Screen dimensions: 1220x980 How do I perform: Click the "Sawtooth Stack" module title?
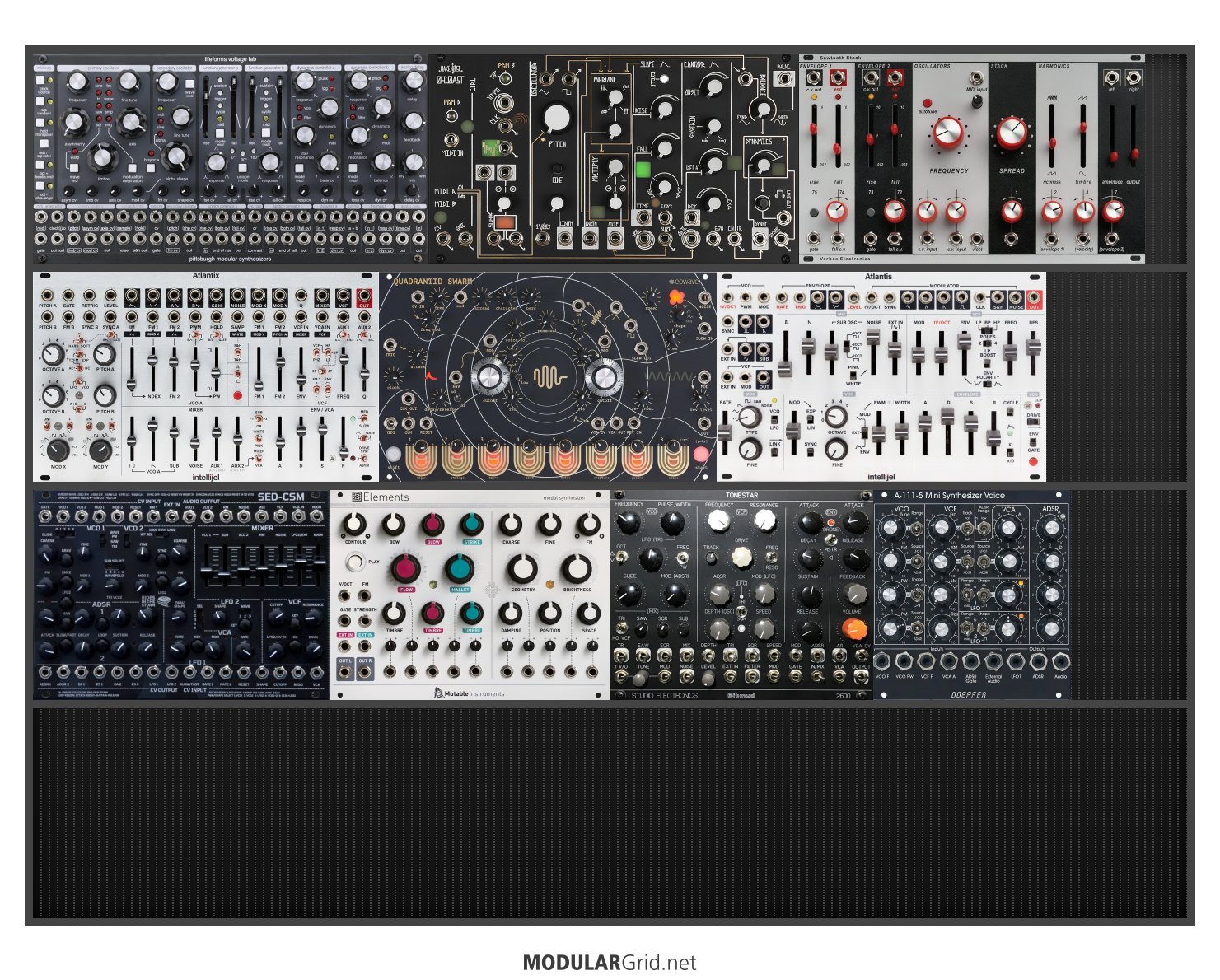coord(839,58)
